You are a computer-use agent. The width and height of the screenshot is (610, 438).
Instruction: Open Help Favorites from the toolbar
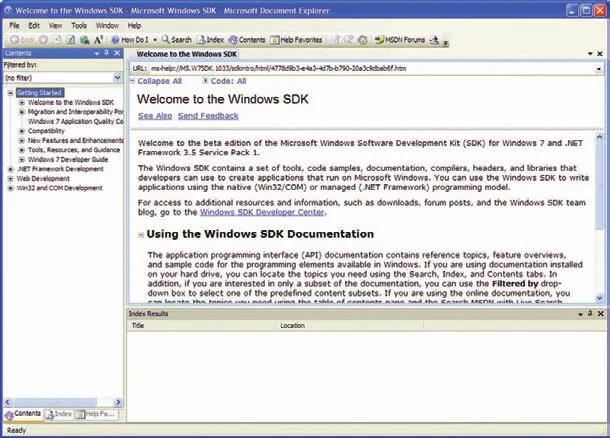click(296, 40)
